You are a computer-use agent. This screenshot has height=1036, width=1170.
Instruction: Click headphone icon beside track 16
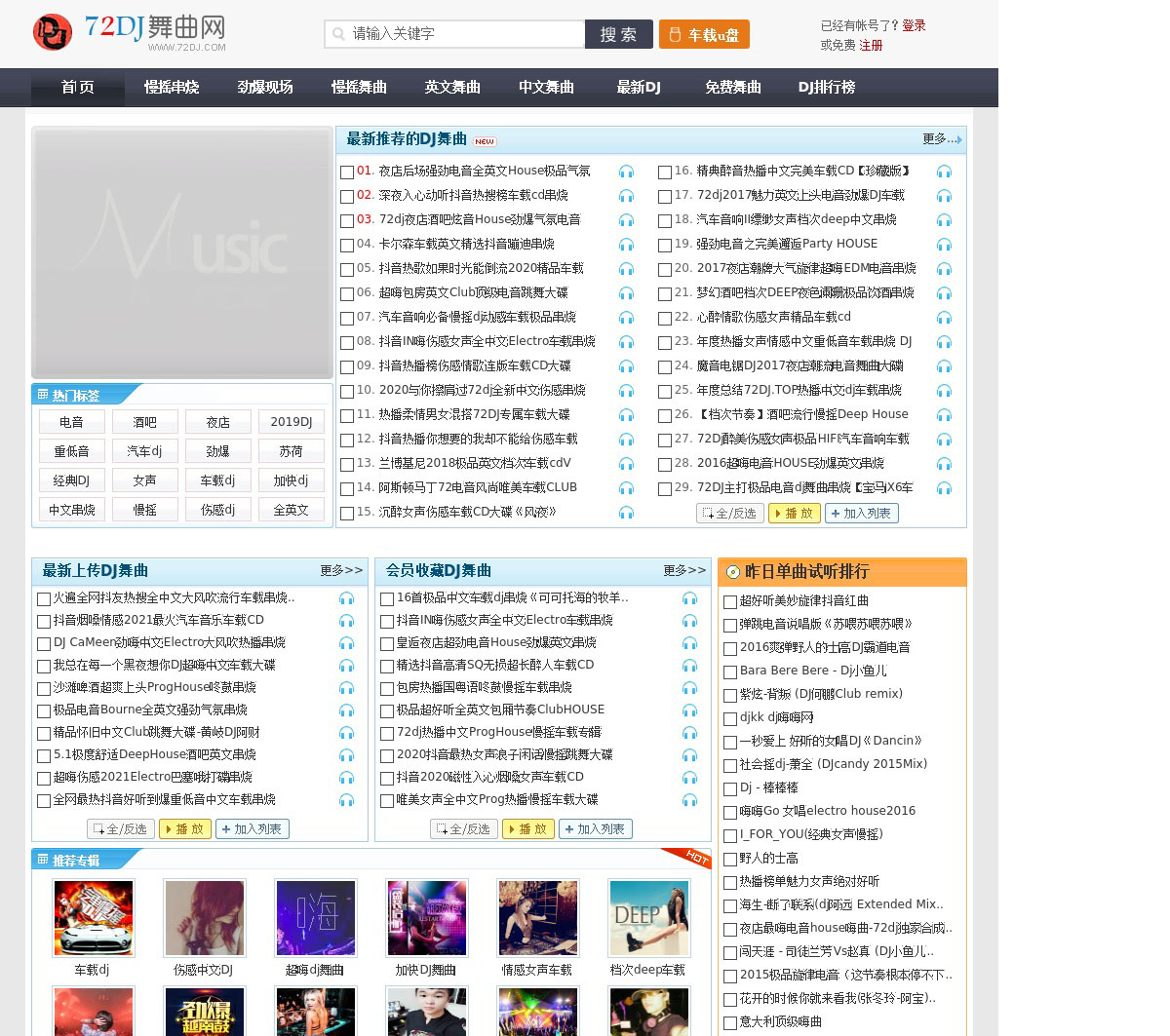[944, 172]
